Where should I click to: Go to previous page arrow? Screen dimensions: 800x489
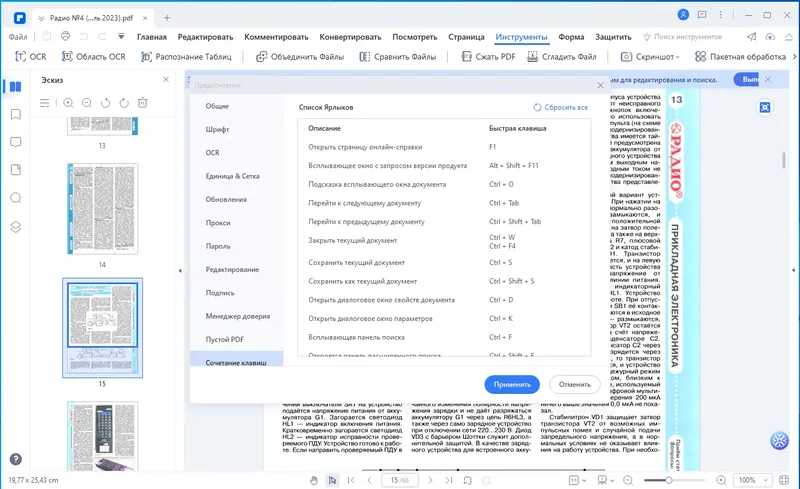pyautogui.click(x=370, y=480)
